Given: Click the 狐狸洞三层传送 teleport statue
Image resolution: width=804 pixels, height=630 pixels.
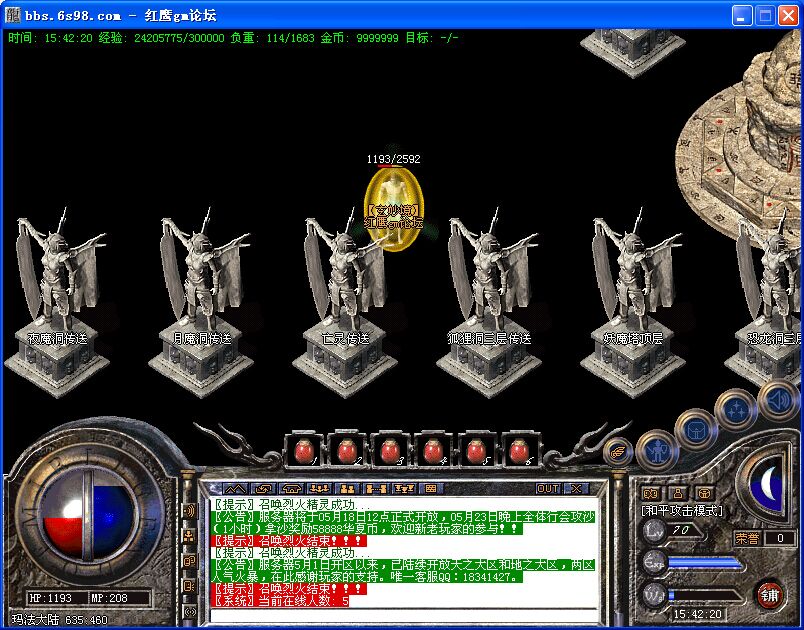Looking at the screenshot, I should 489,302.
